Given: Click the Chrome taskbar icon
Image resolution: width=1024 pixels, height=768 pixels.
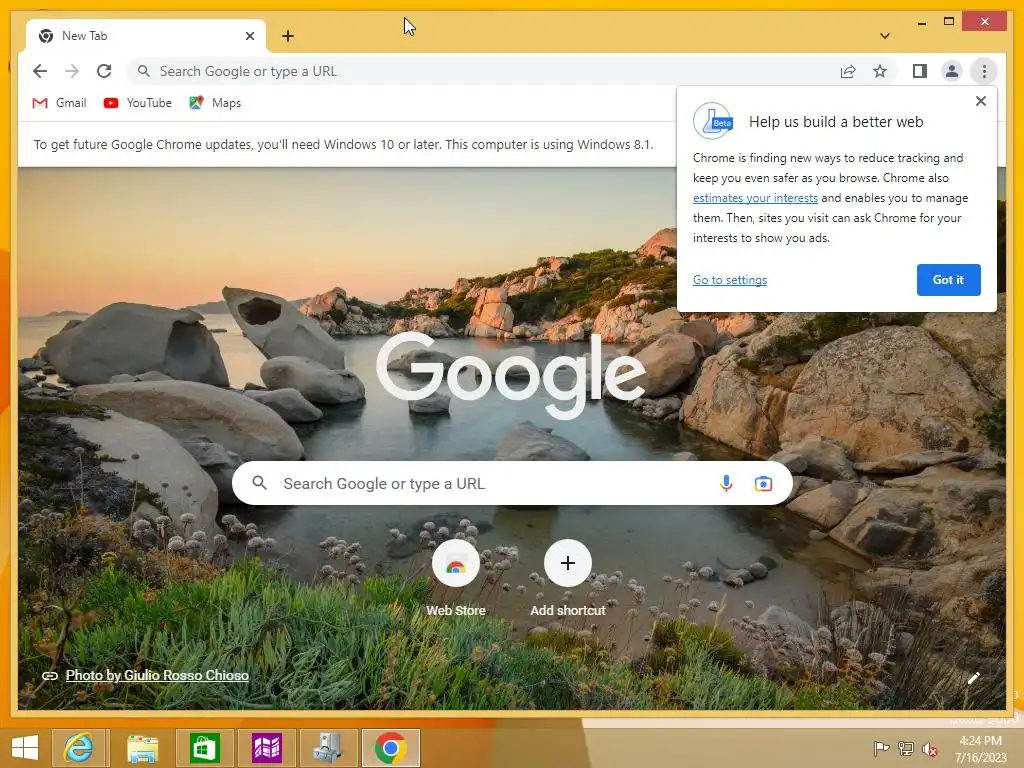Looking at the screenshot, I should click(x=391, y=748).
